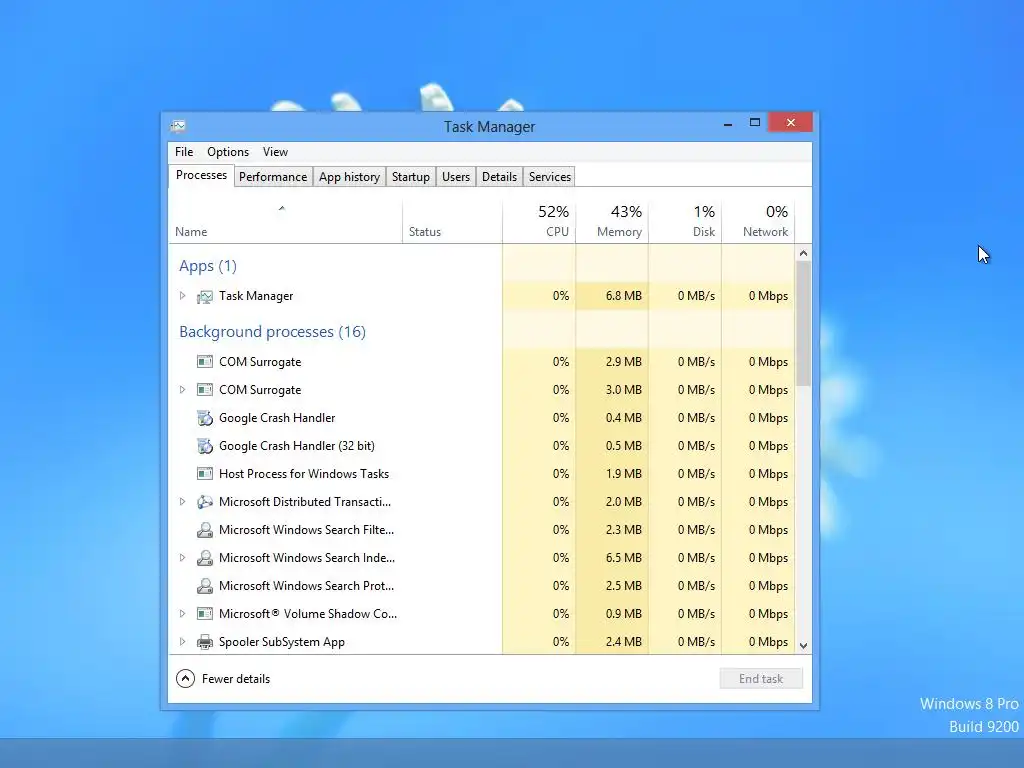The height and width of the screenshot is (768, 1024).
Task: Click Microsoft Windows Search Filter icon
Action: (x=204, y=530)
